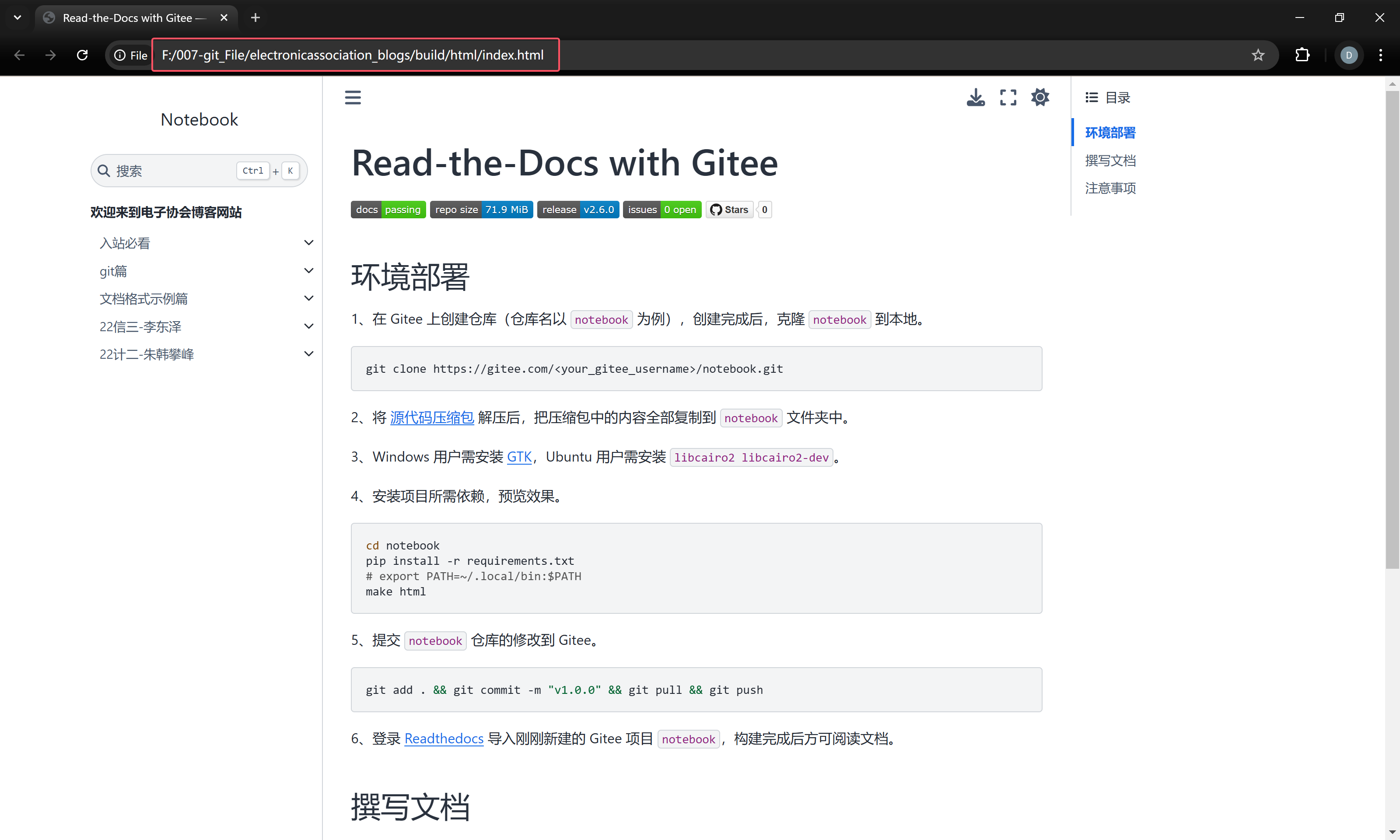Click the git add commit push command
This screenshot has height=840, width=1400.
coord(564,690)
